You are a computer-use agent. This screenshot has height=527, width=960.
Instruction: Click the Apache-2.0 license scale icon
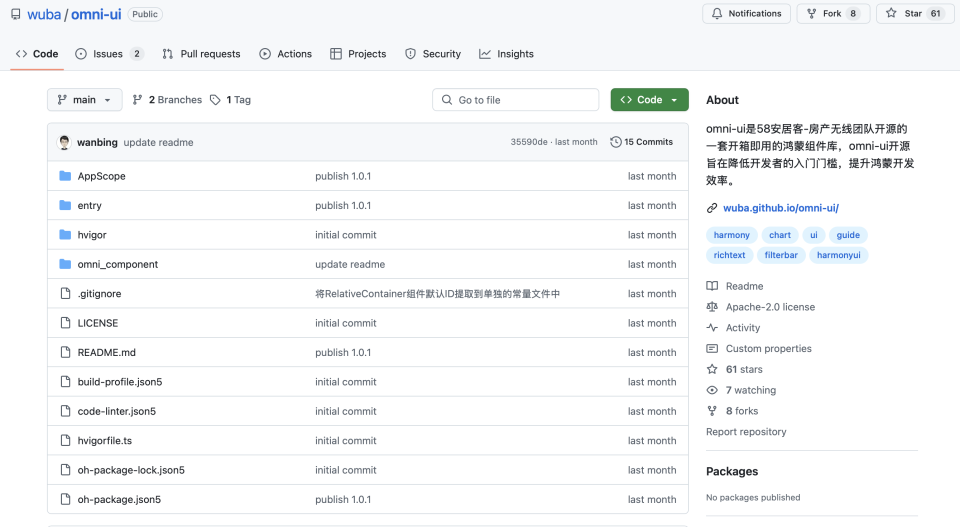coord(711,307)
